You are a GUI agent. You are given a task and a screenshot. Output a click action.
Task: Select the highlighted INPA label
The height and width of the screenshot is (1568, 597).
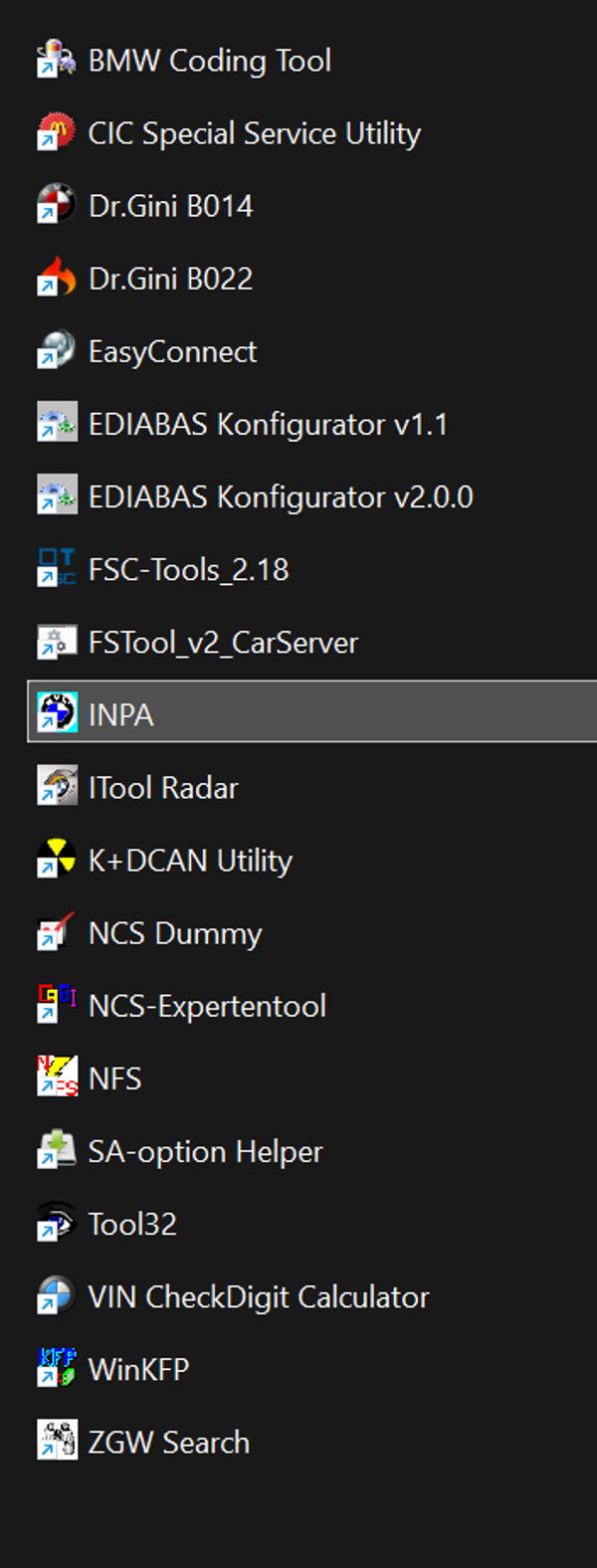[121, 714]
